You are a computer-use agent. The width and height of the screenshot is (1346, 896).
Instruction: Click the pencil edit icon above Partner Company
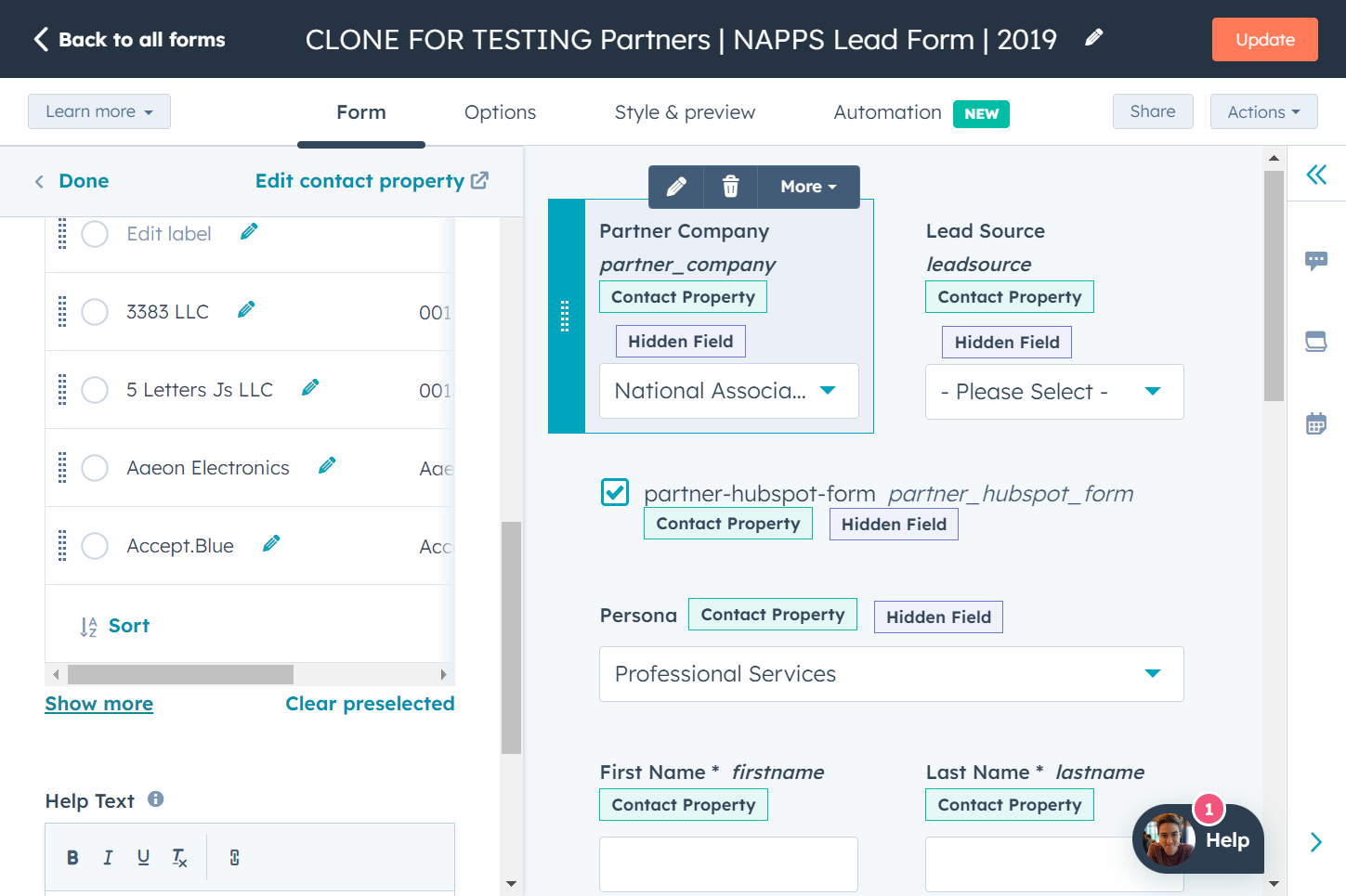676,187
